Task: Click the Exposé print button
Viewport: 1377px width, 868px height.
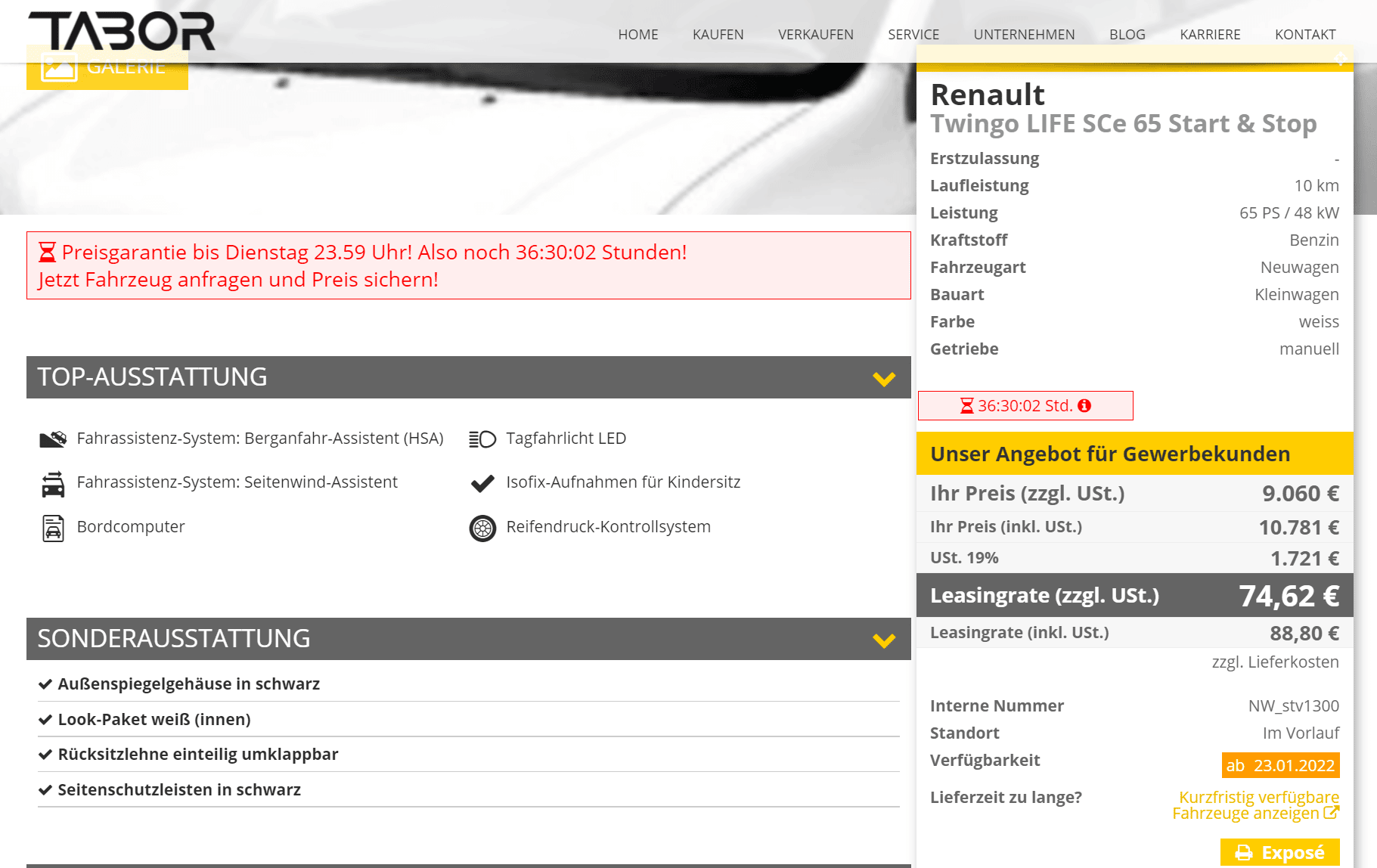Action: click(1280, 853)
